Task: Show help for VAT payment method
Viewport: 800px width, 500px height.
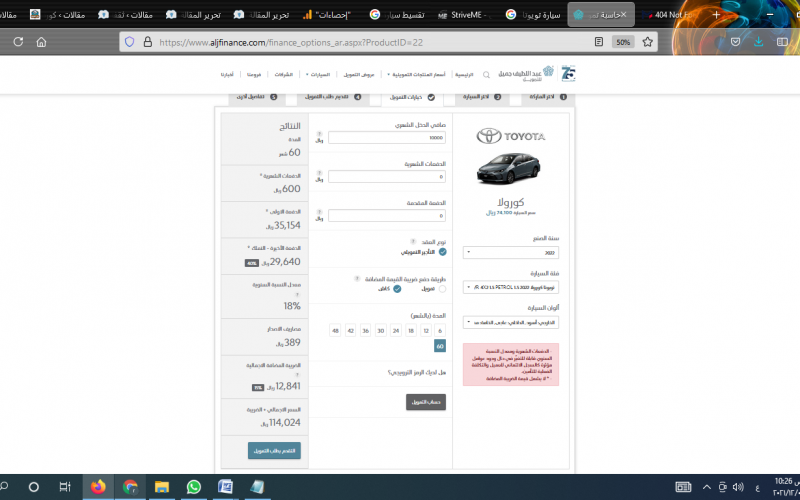Action: click(x=357, y=279)
